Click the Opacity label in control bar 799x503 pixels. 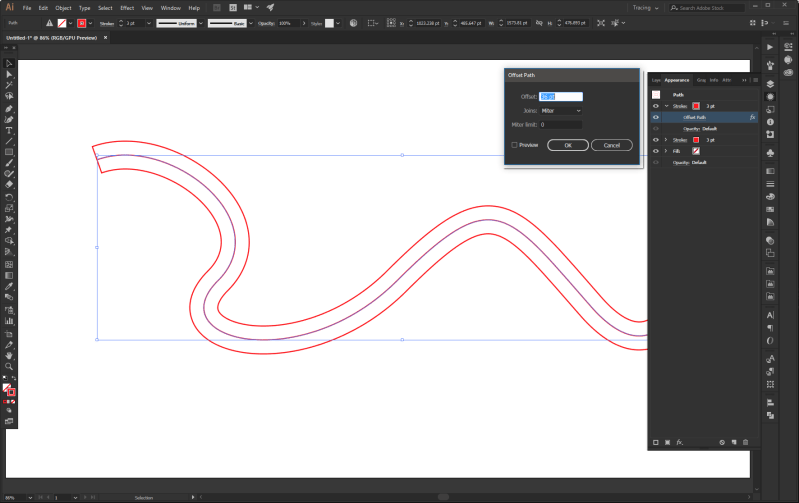(266, 23)
